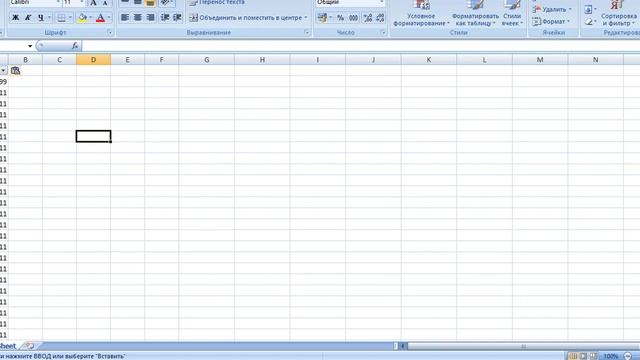The width and height of the screenshot is (640, 360).
Task: Switch to Page Break Preview
Action: (593, 356)
